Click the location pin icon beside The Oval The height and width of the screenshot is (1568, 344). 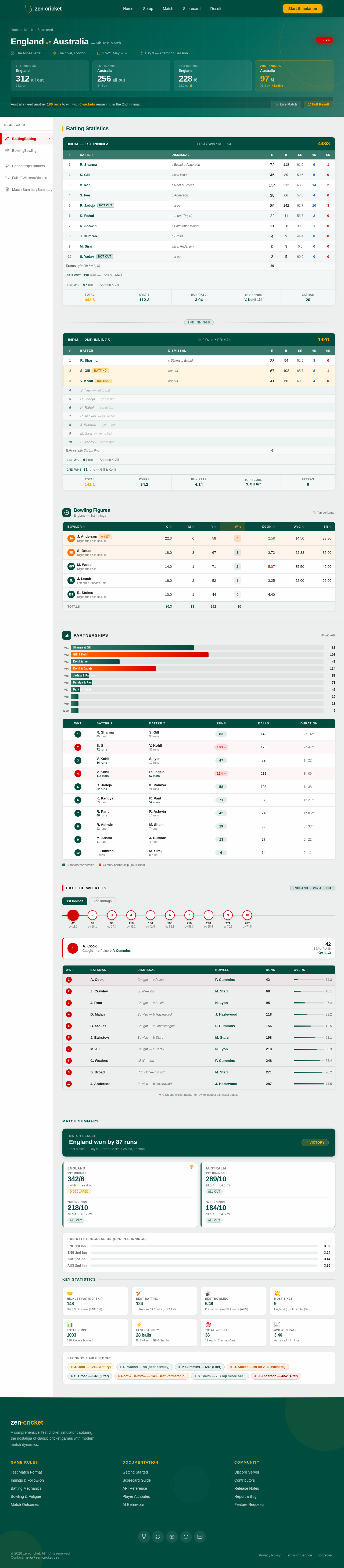click(x=54, y=53)
